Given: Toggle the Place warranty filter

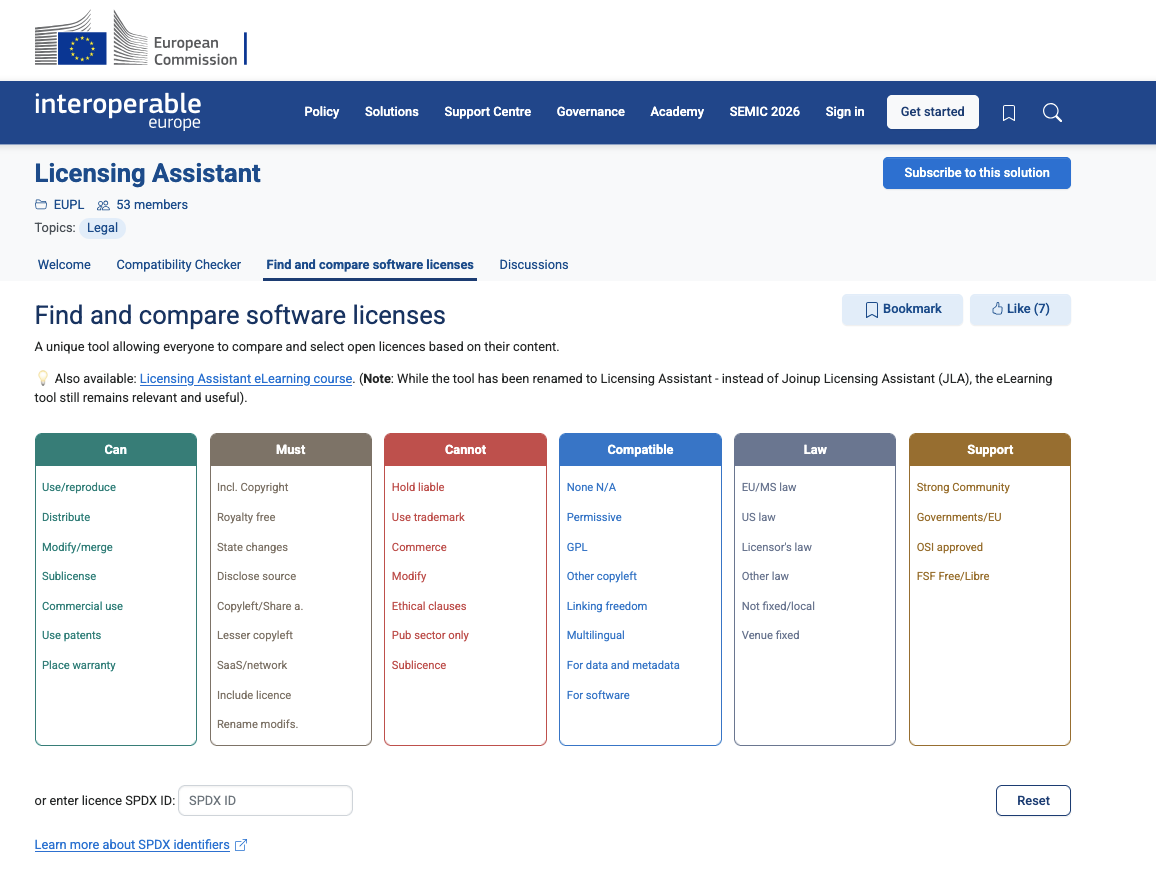Looking at the screenshot, I should pyautogui.click(x=79, y=665).
